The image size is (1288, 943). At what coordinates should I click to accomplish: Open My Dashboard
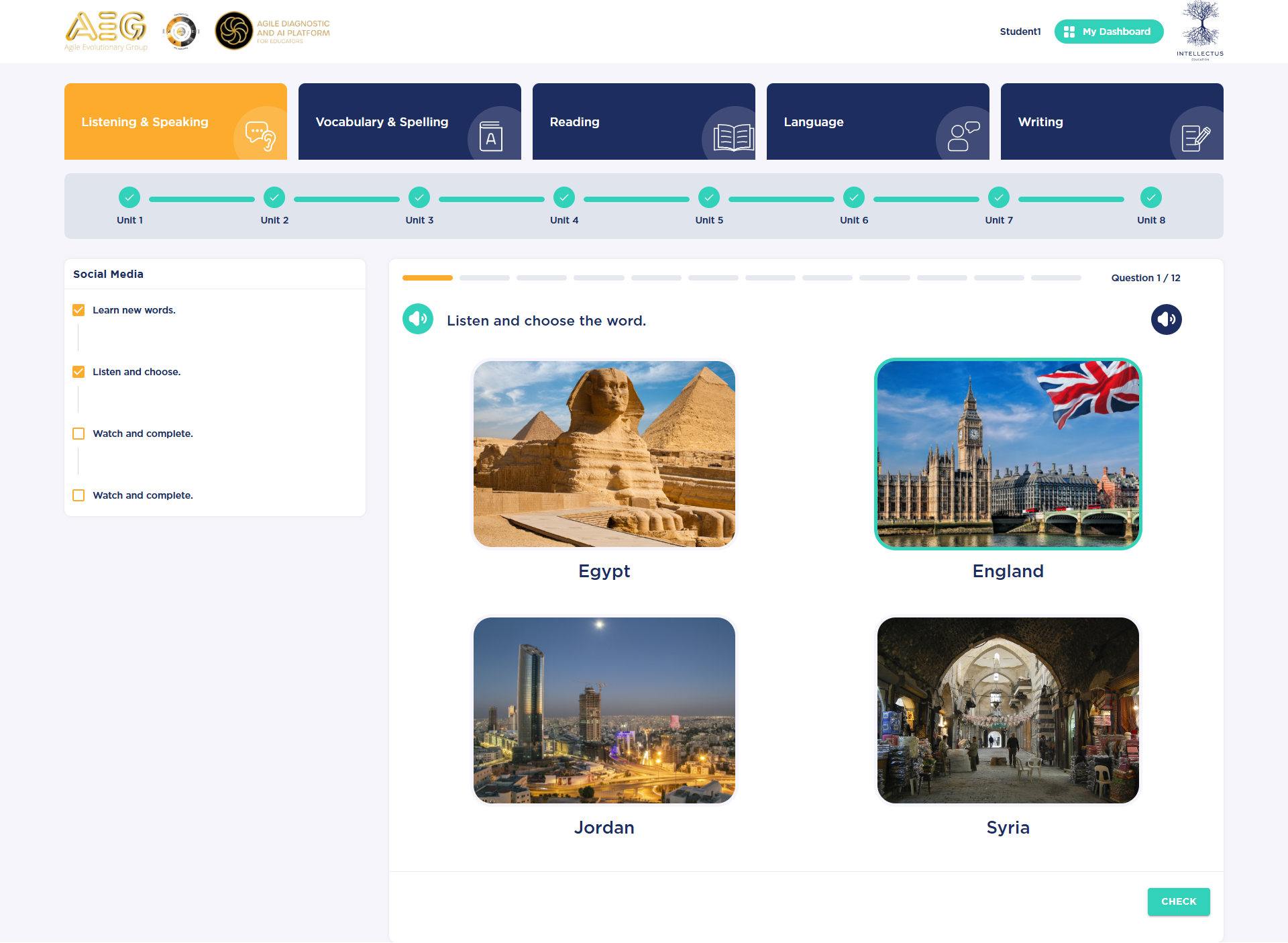click(1109, 32)
